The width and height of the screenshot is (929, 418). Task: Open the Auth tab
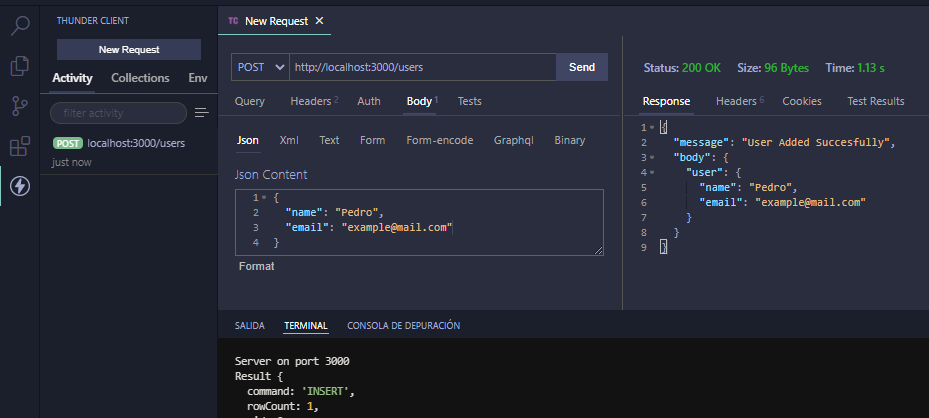tap(369, 101)
